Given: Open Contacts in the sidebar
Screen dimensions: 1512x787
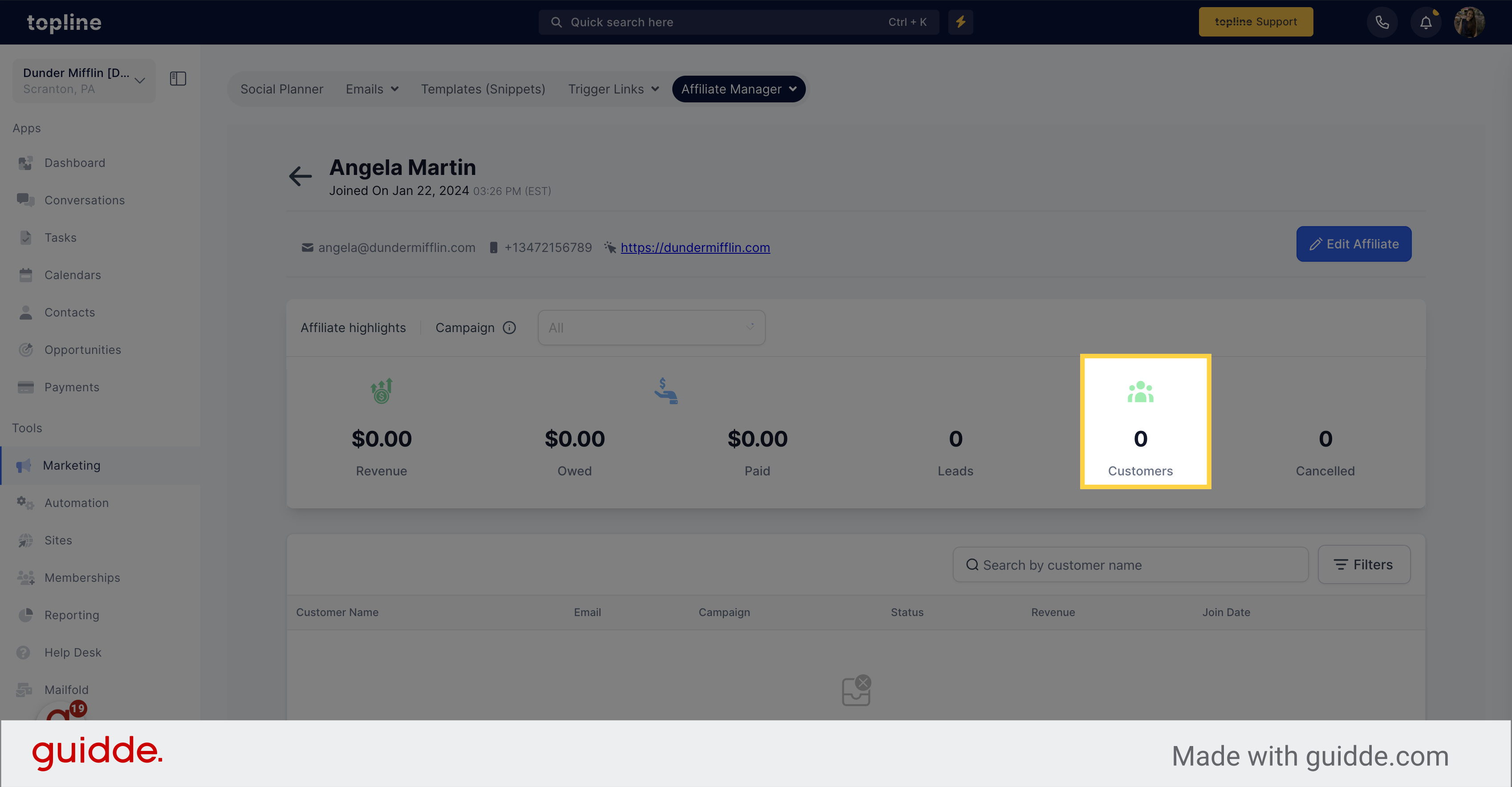Looking at the screenshot, I should point(70,312).
